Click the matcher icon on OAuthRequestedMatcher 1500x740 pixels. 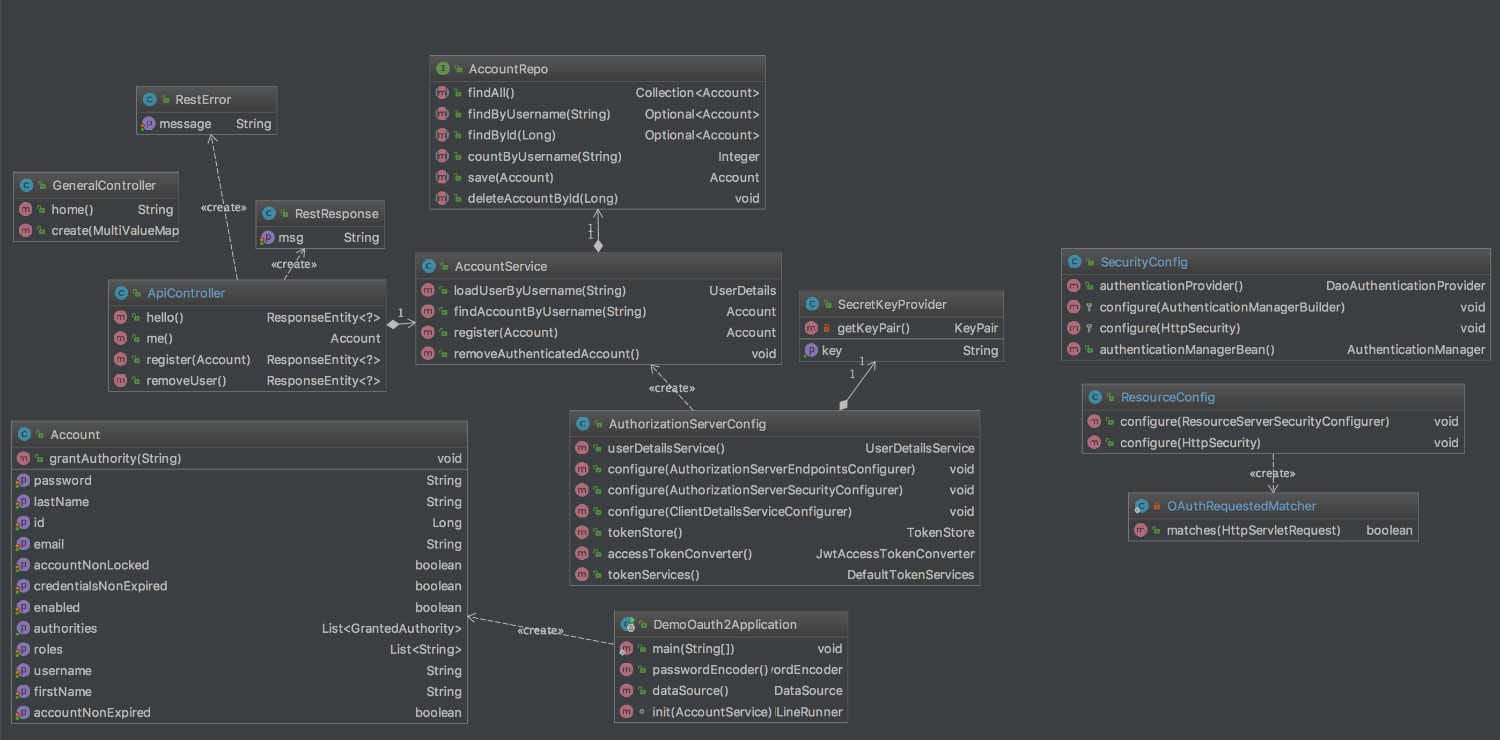tap(1141, 506)
